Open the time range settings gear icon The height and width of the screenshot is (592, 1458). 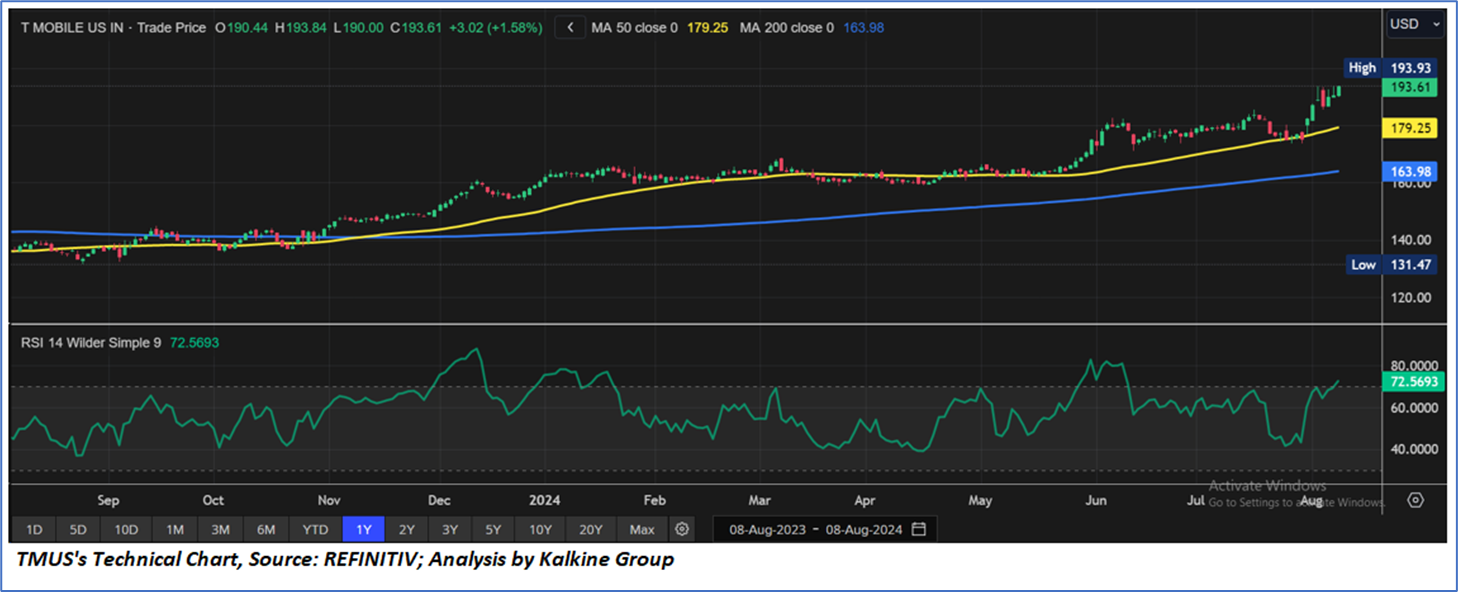pos(682,529)
